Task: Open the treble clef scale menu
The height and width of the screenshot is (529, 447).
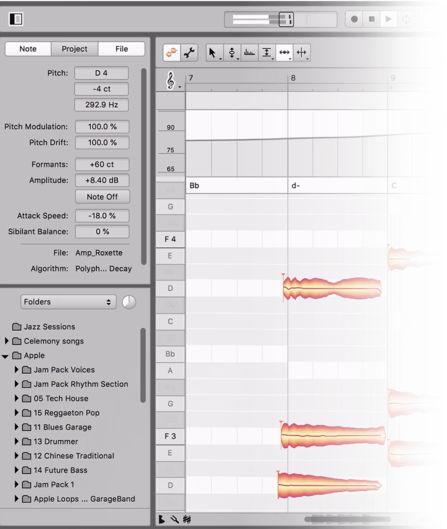Action: click(x=172, y=81)
